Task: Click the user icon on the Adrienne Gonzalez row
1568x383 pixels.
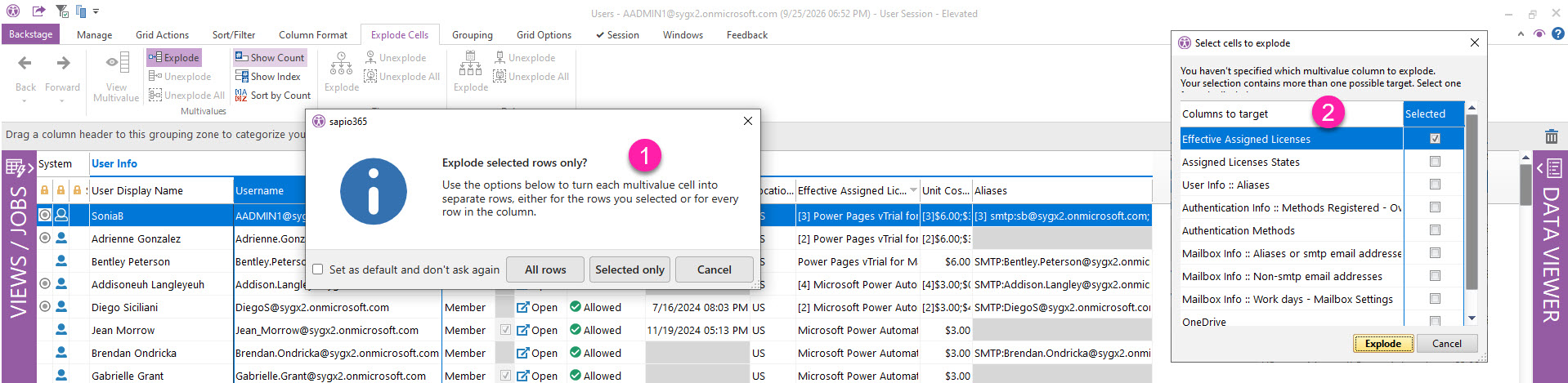Action: coord(61,238)
